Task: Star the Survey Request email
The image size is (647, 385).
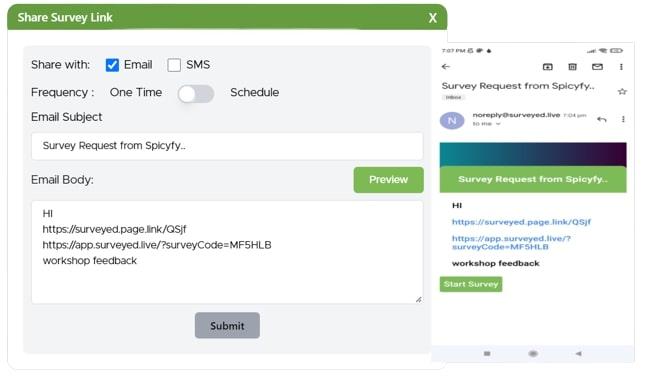Action: click(x=622, y=91)
